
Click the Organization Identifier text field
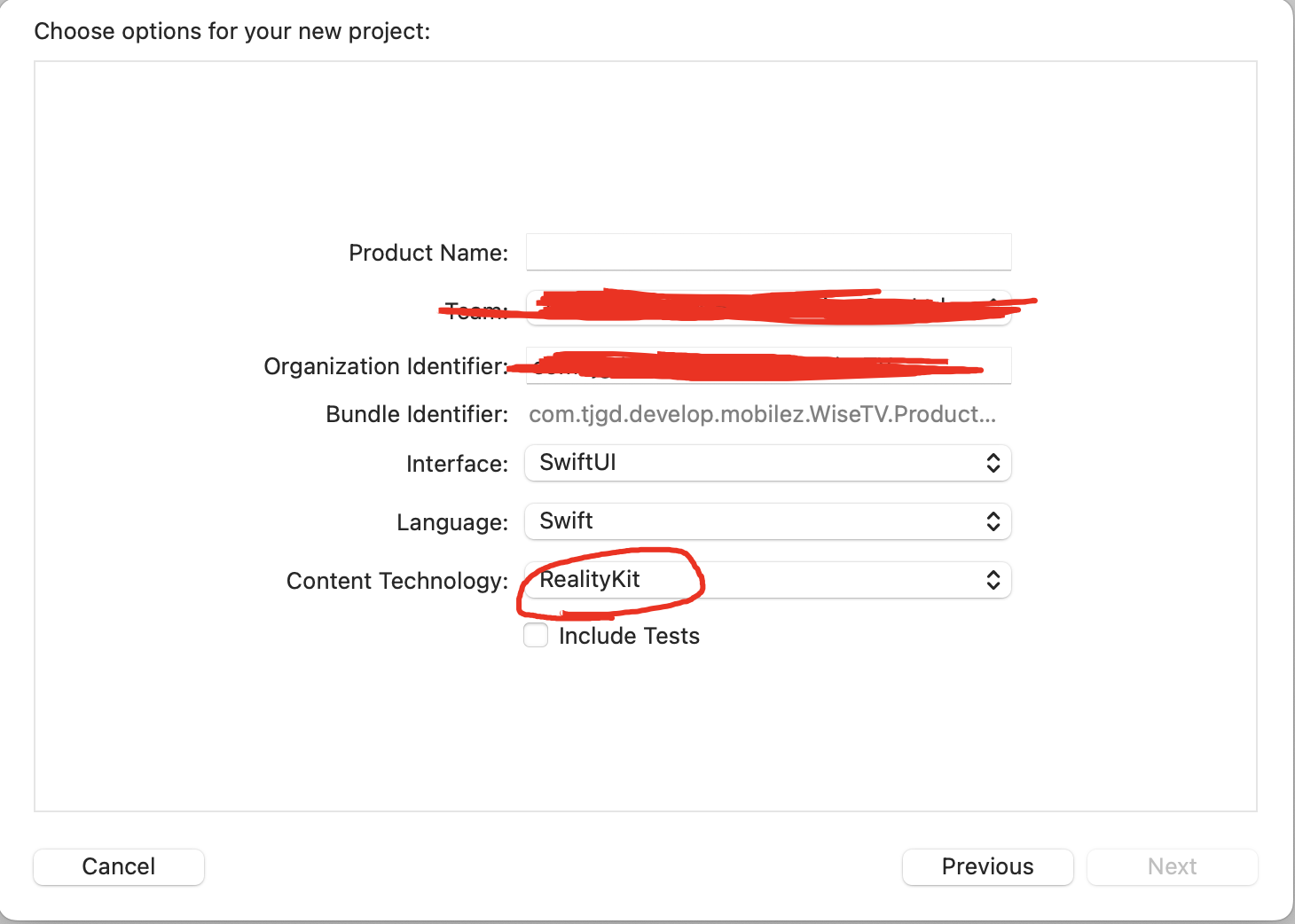(768, 365)
